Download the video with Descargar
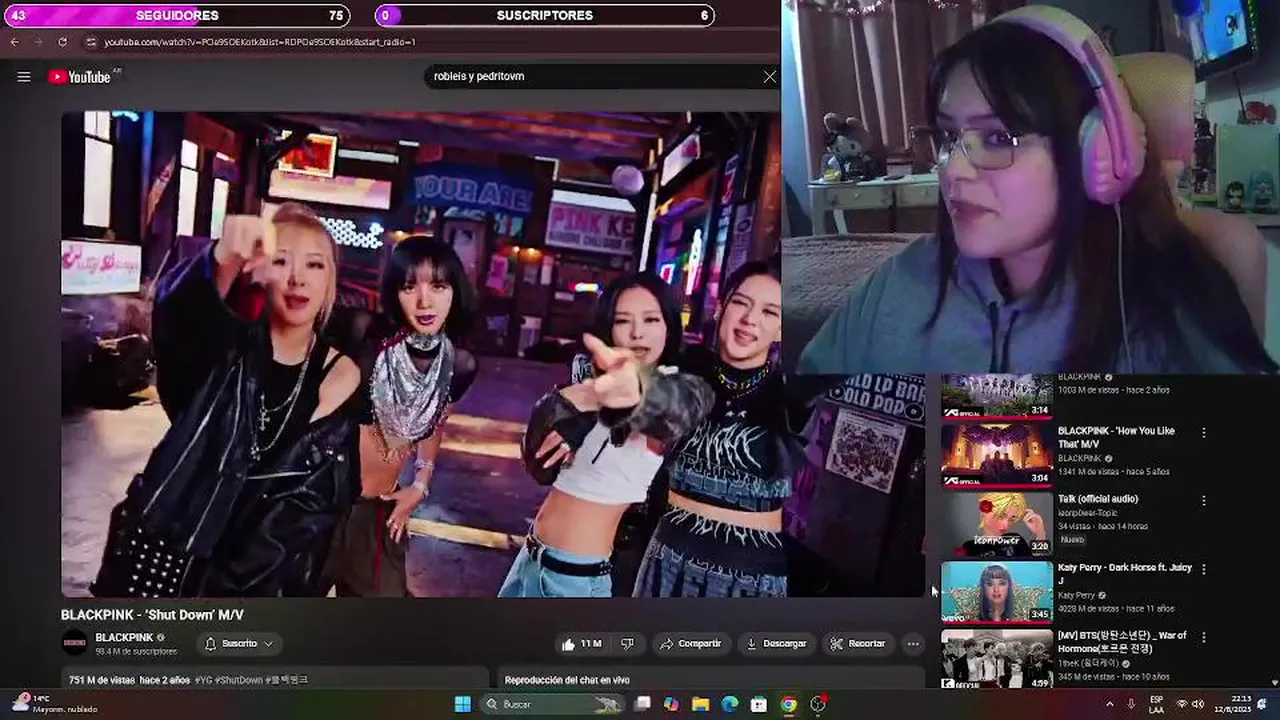 pos(776,644)
